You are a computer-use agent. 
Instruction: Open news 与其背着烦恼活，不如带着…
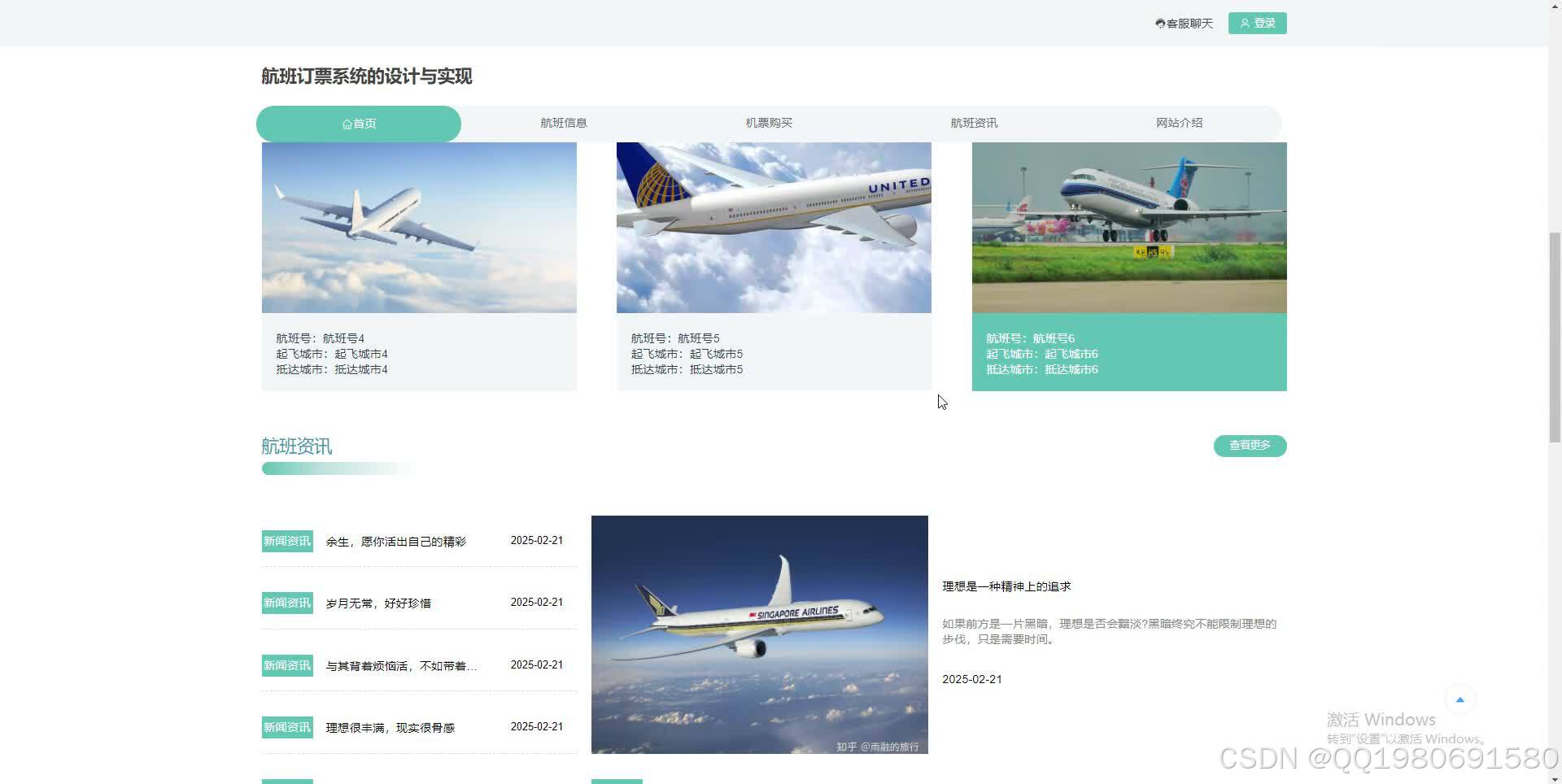point(401,666)
